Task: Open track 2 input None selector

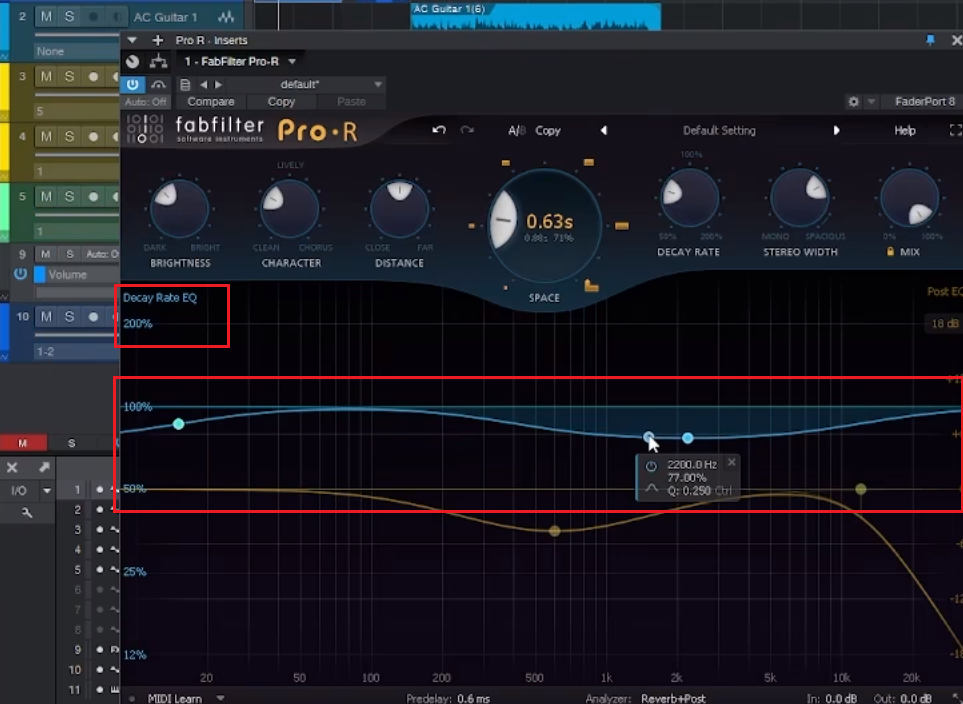Action: point(77,52)
